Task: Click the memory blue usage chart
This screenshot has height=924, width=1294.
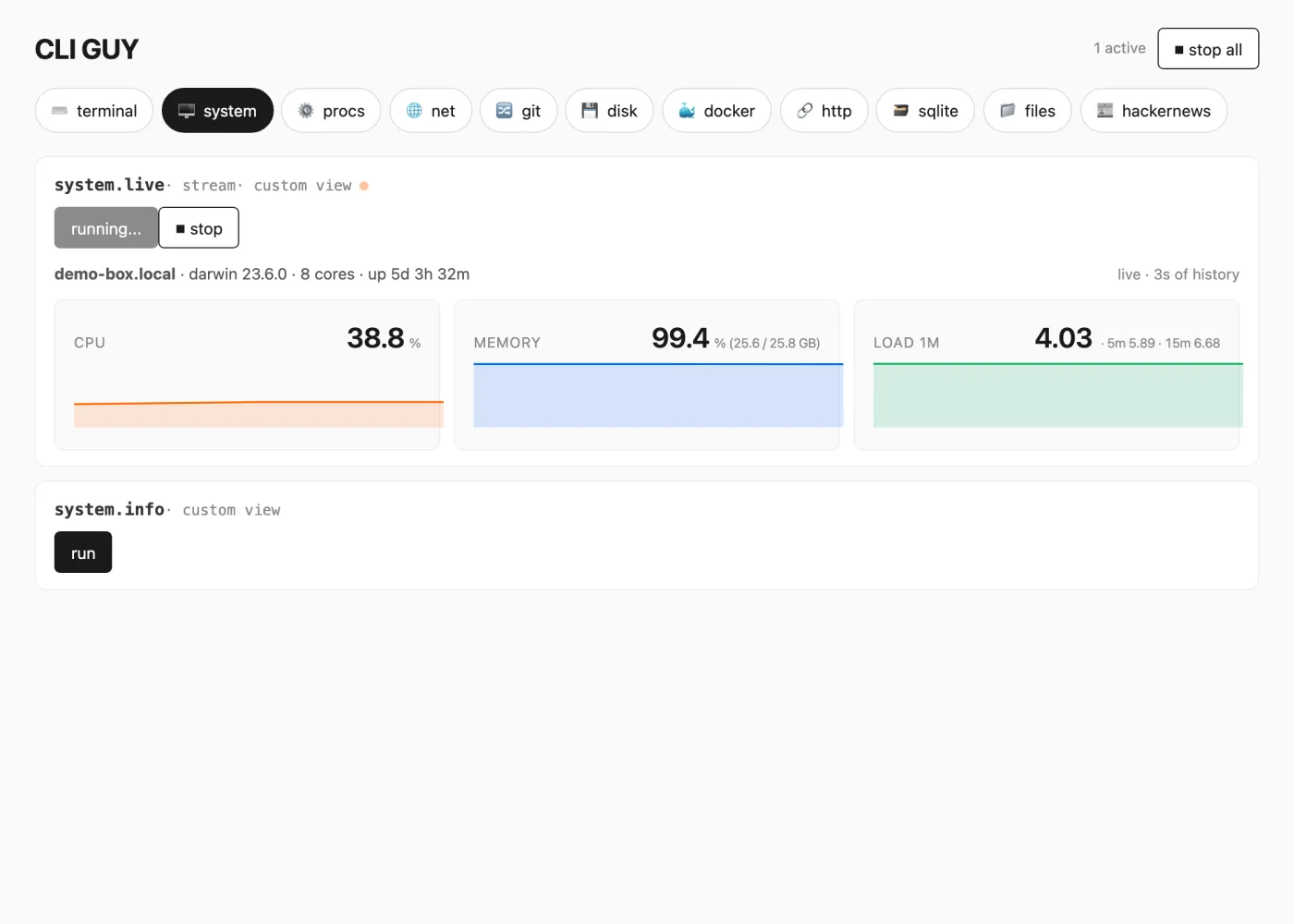Action: pos(658,395)
